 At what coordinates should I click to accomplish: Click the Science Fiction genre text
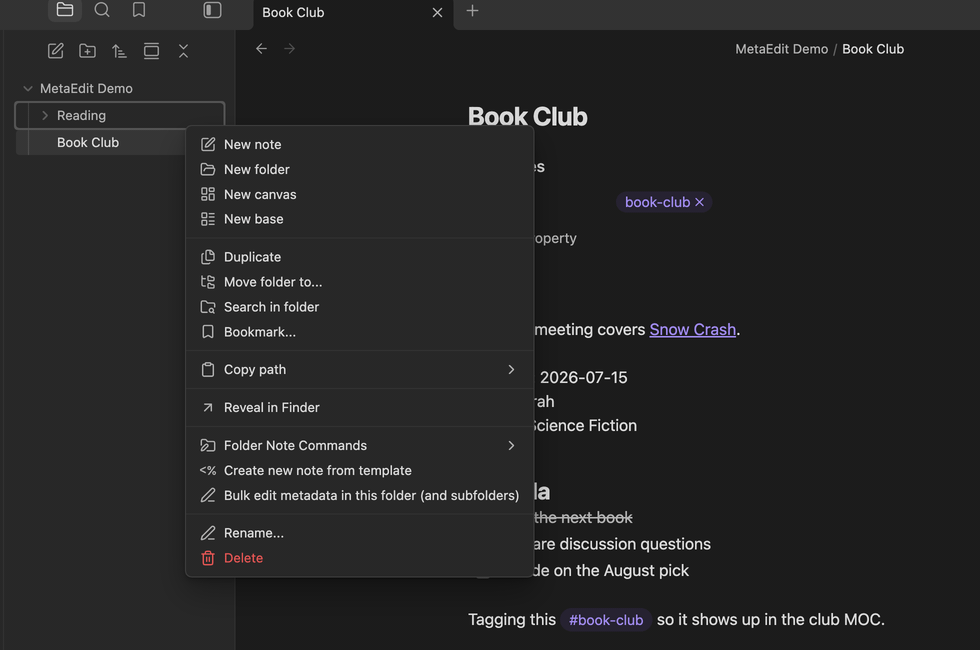point(586,426)
